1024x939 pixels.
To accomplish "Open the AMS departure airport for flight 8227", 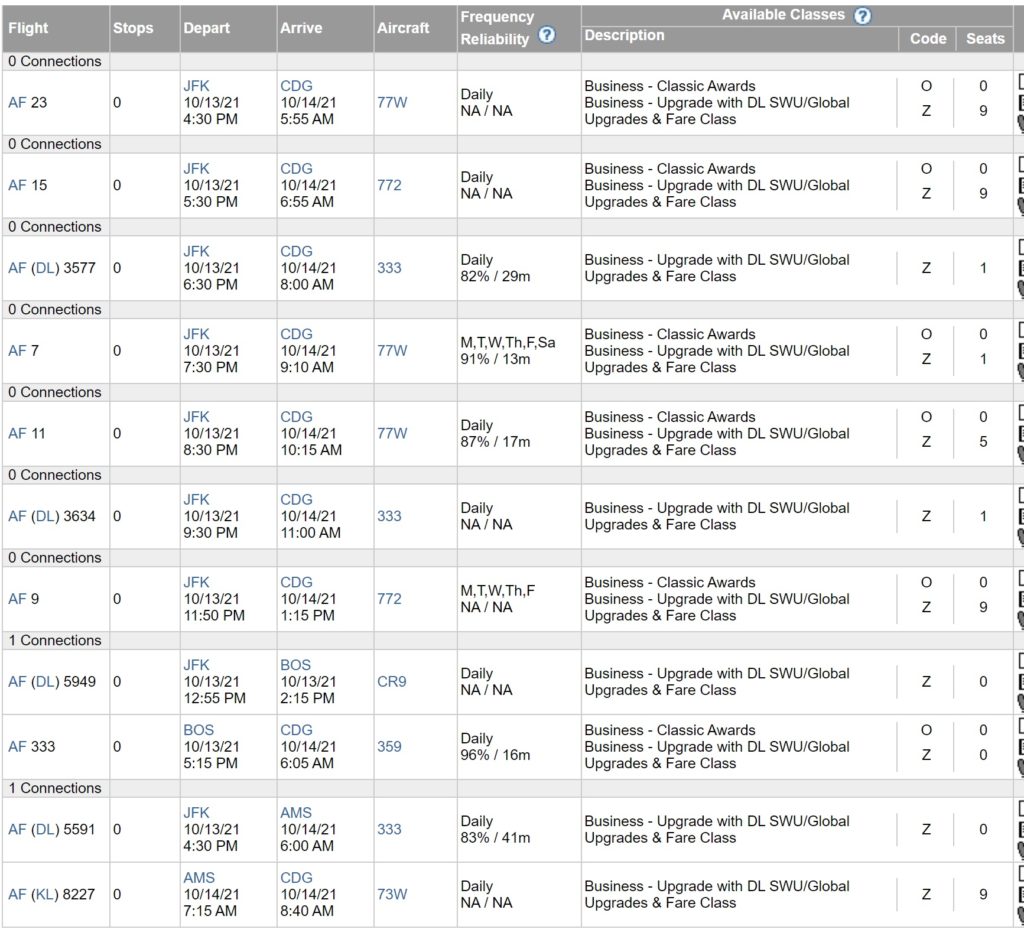I will [x=198, y=877].
